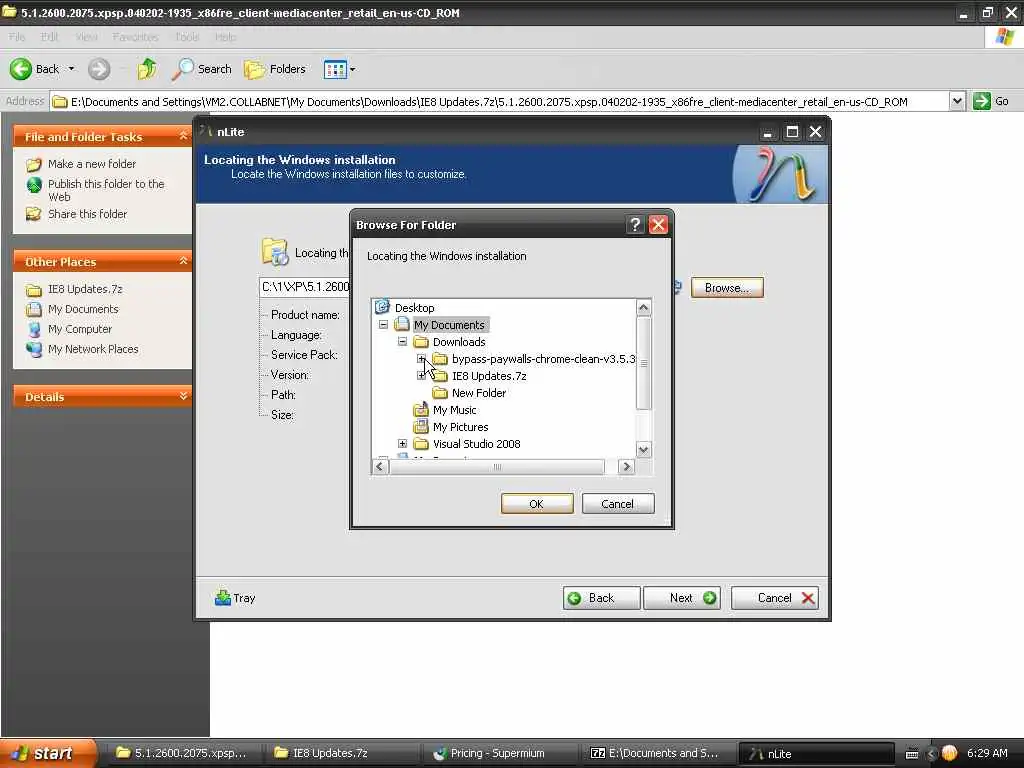Viewport: 1024px width, 768px height.
Task: Close the Browse For Folder dialog
Action: [658, 225]
